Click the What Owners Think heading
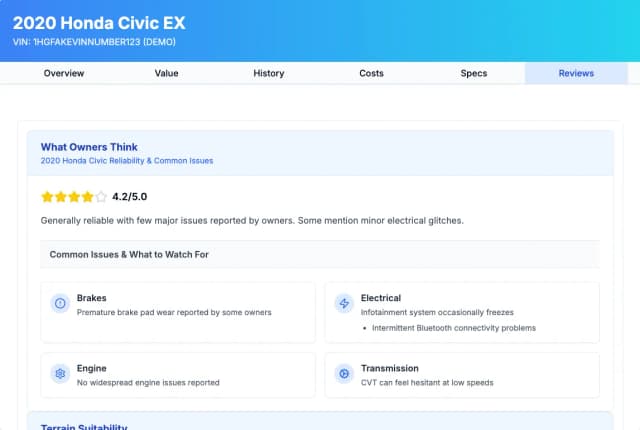Screen dimensions: 640x430 pyautogui.click(x=89, y=147)
